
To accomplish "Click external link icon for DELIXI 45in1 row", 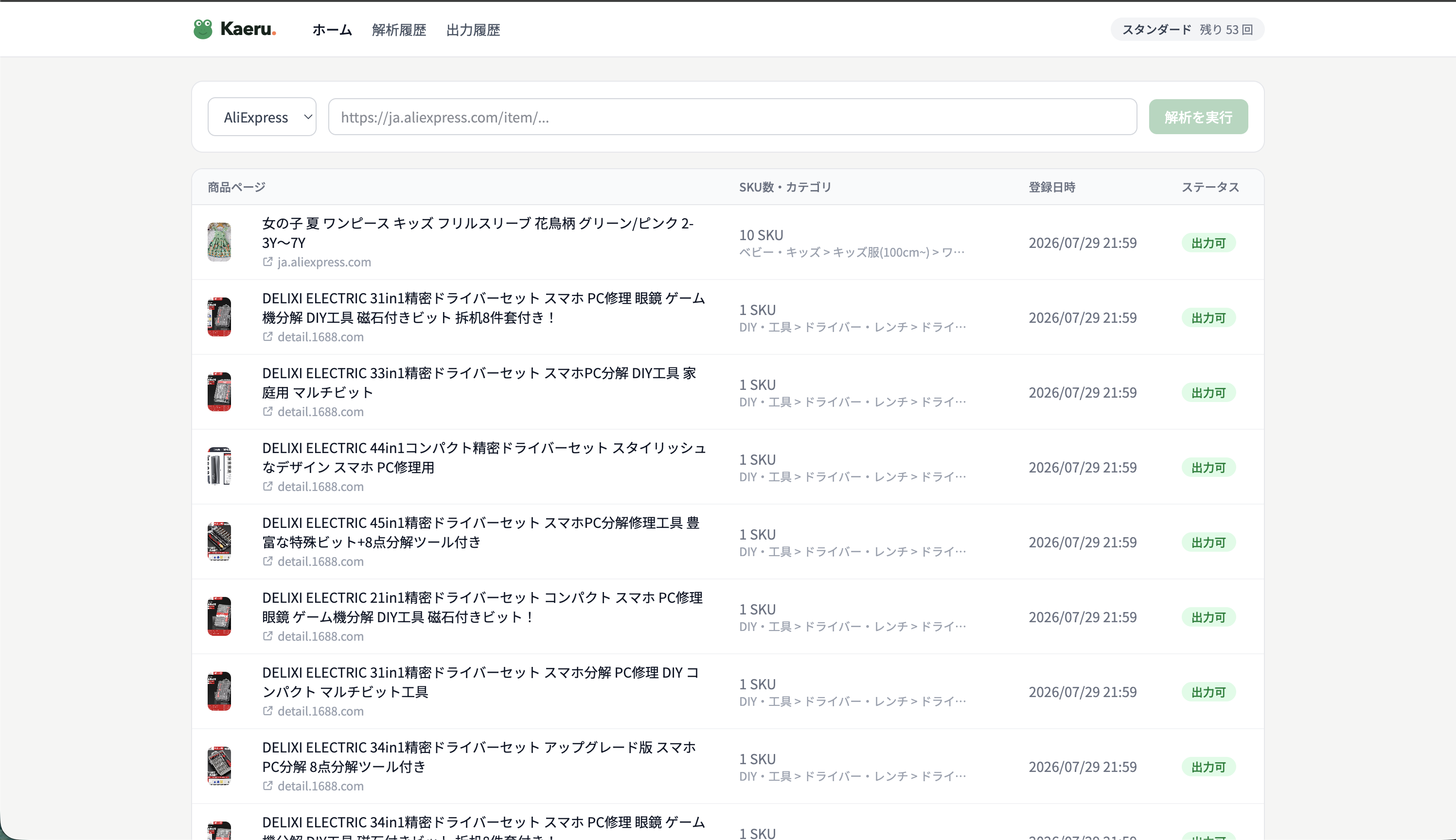I will tap(268, 561).
